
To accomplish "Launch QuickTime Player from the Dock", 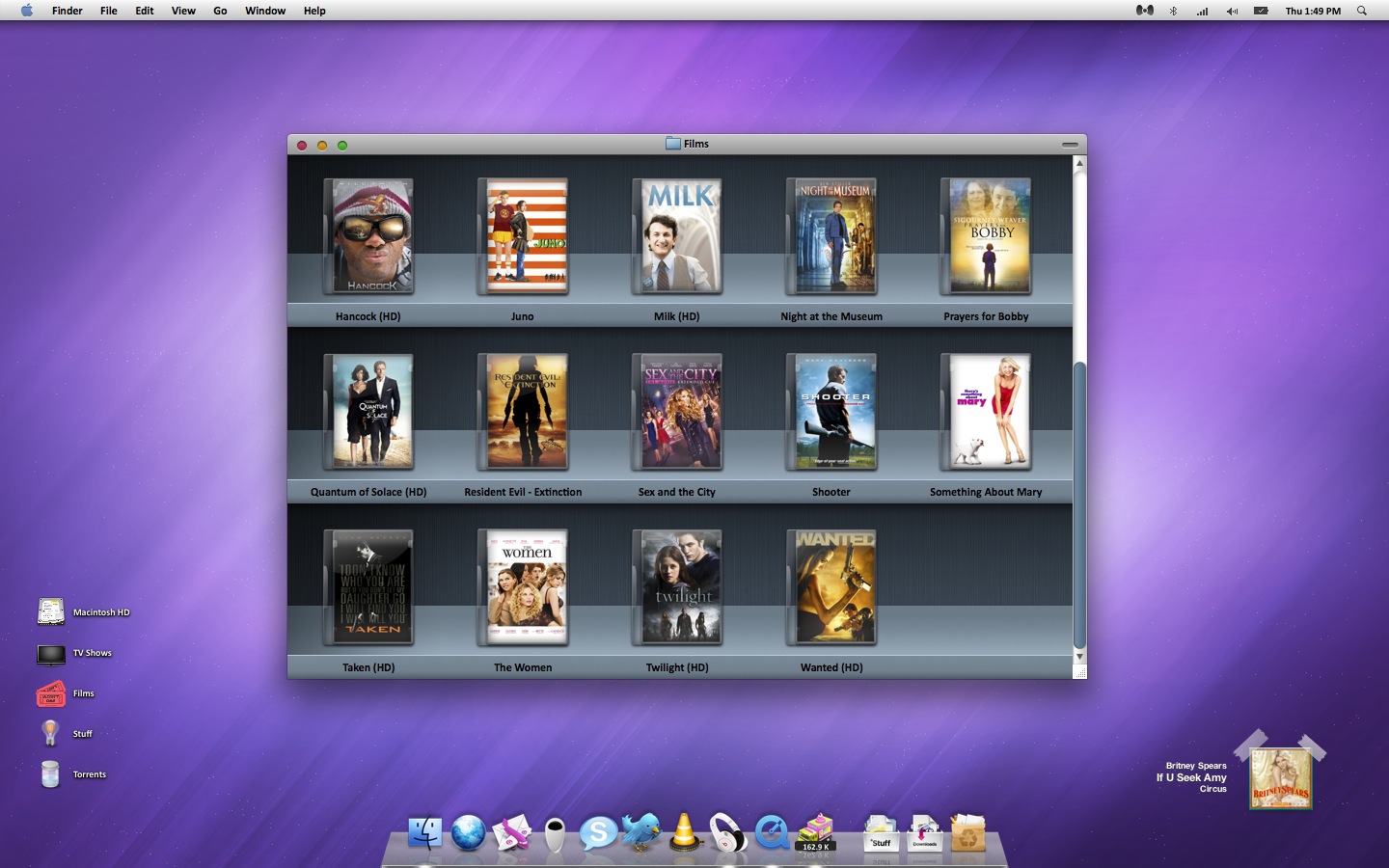I will click(772, 832).
